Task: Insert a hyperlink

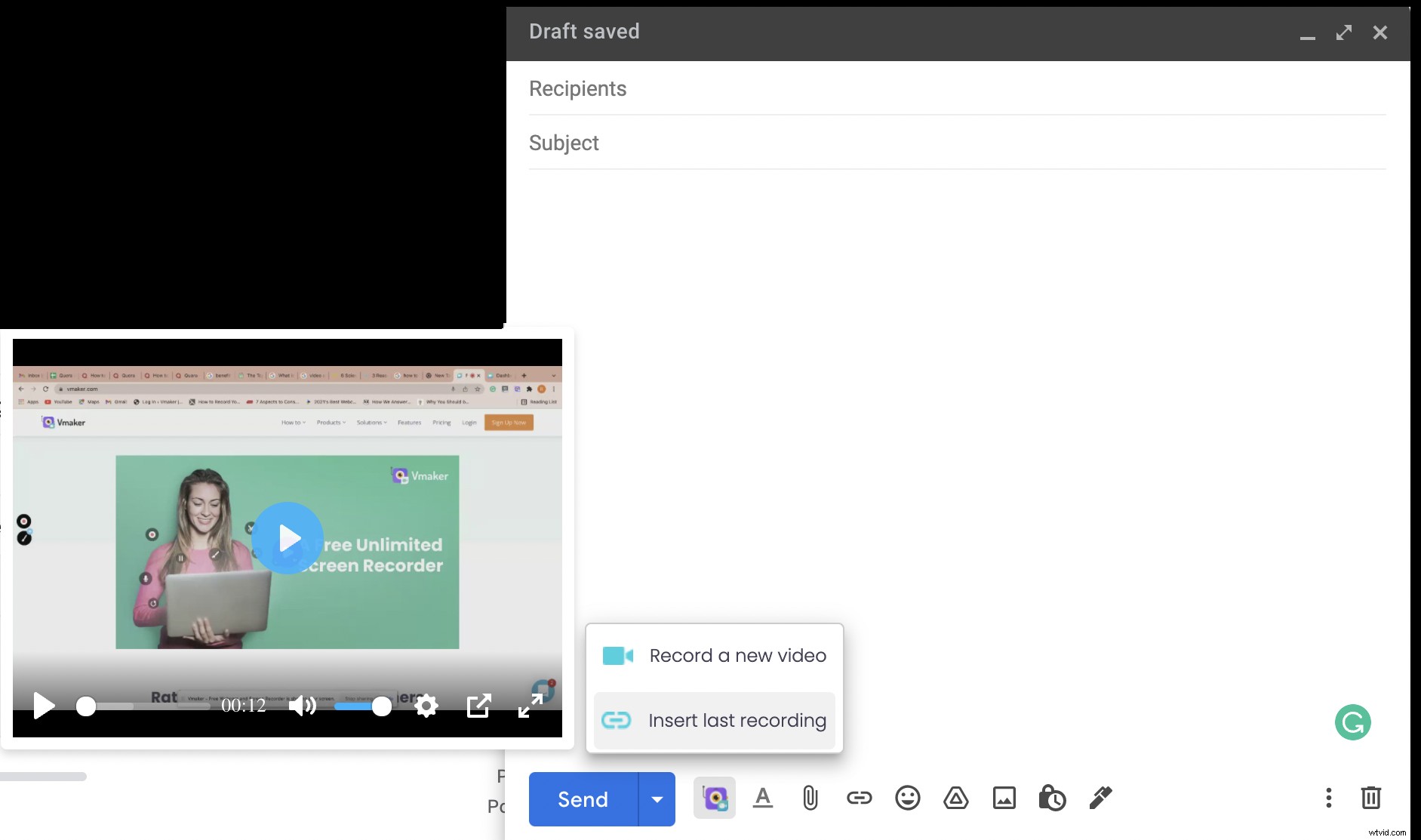Action: tap(859, 798)
